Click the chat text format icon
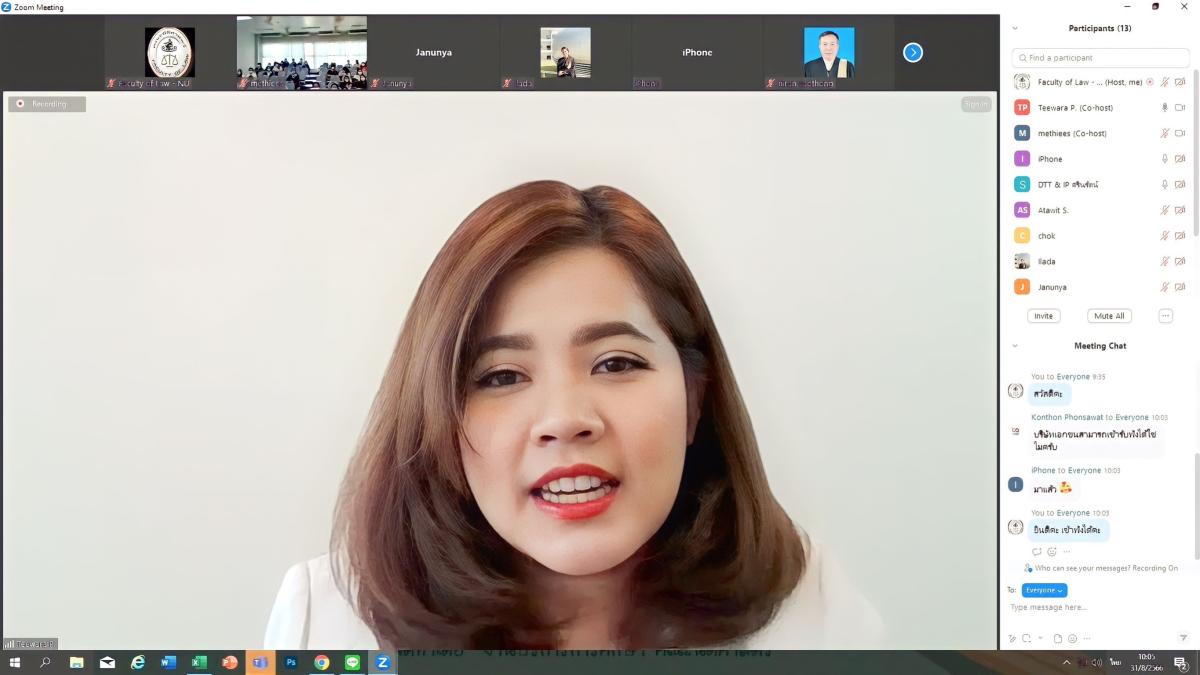 (1012, 638)
